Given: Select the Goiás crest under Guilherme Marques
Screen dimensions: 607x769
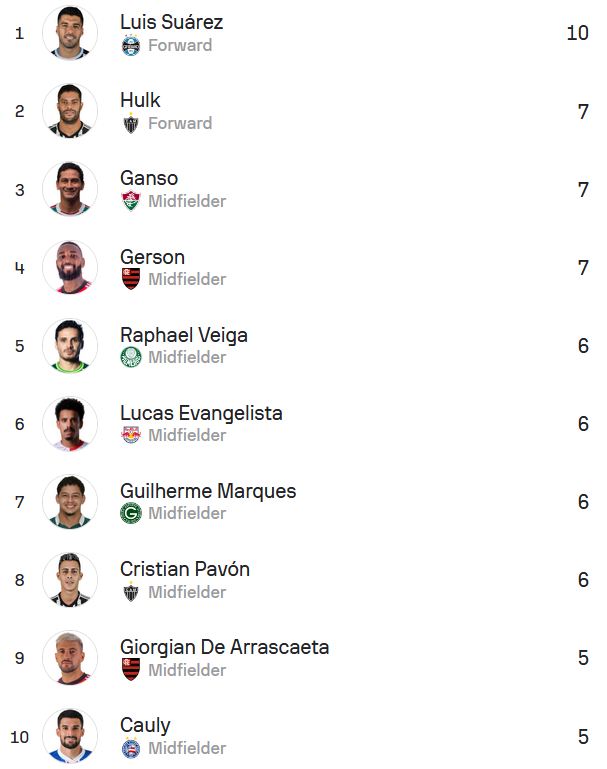Looking at the screenshot, I should coord(130,513).
